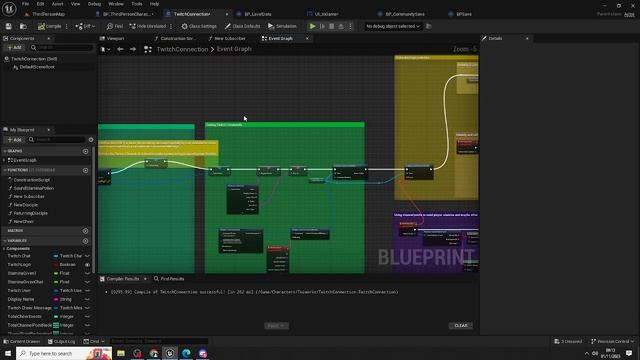This screenshot has width=640, height=360.
Task: Open the Asset menu
Action: [57, 4]
